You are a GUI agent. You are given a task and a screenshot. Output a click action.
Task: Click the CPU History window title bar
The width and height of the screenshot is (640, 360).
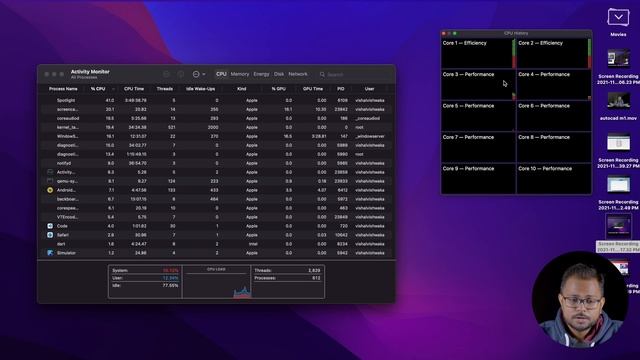click(516, 33)
